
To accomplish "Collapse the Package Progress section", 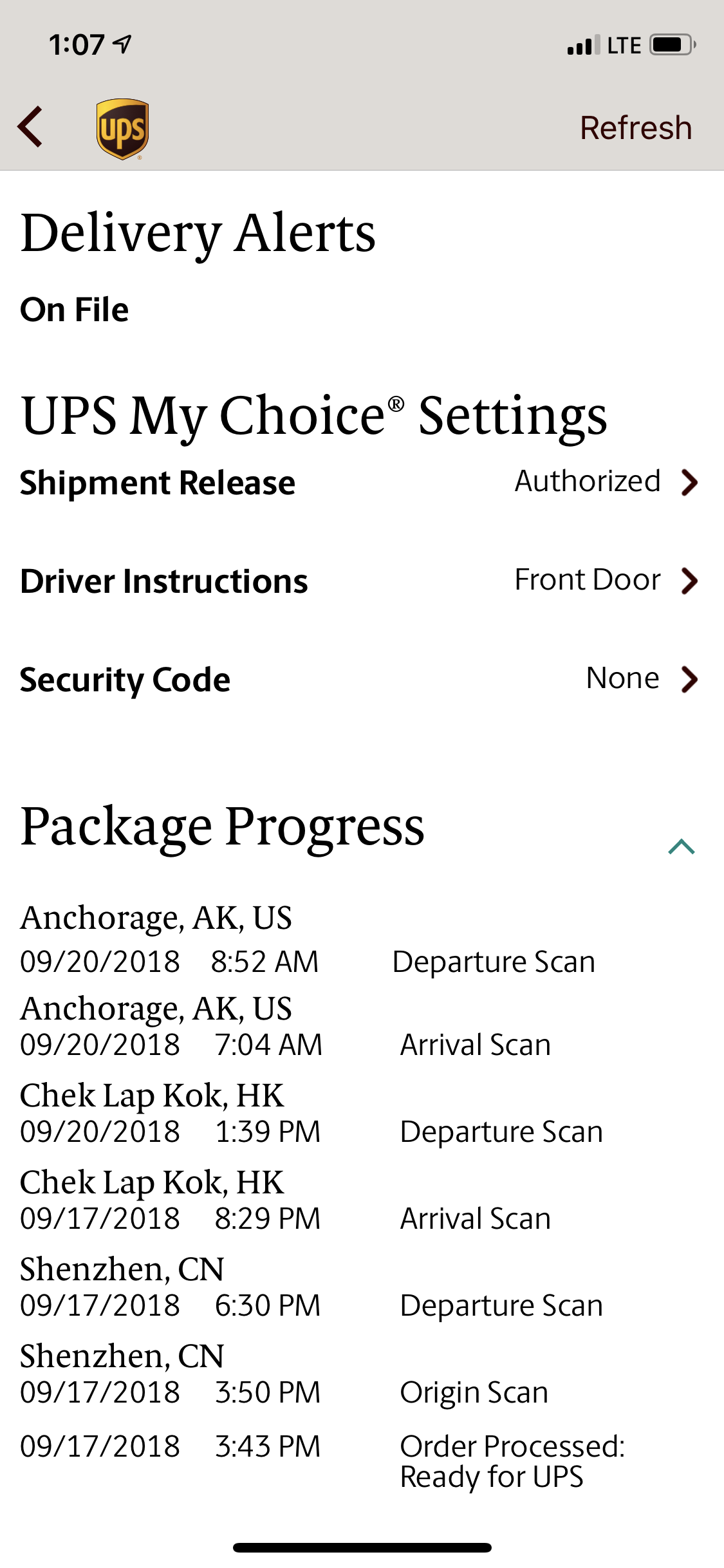I will [x=682, y=846].
